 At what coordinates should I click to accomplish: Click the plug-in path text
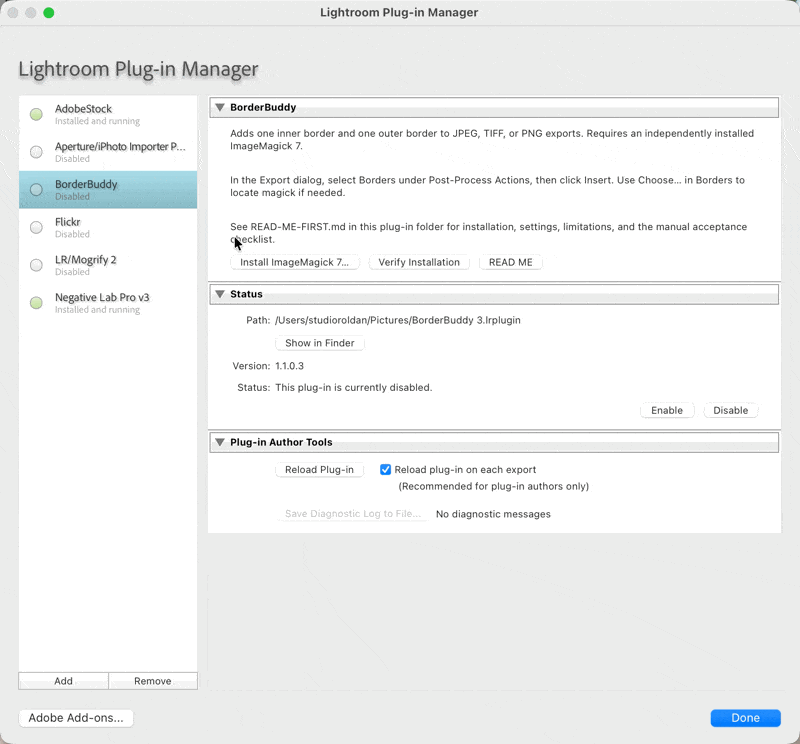398,320
